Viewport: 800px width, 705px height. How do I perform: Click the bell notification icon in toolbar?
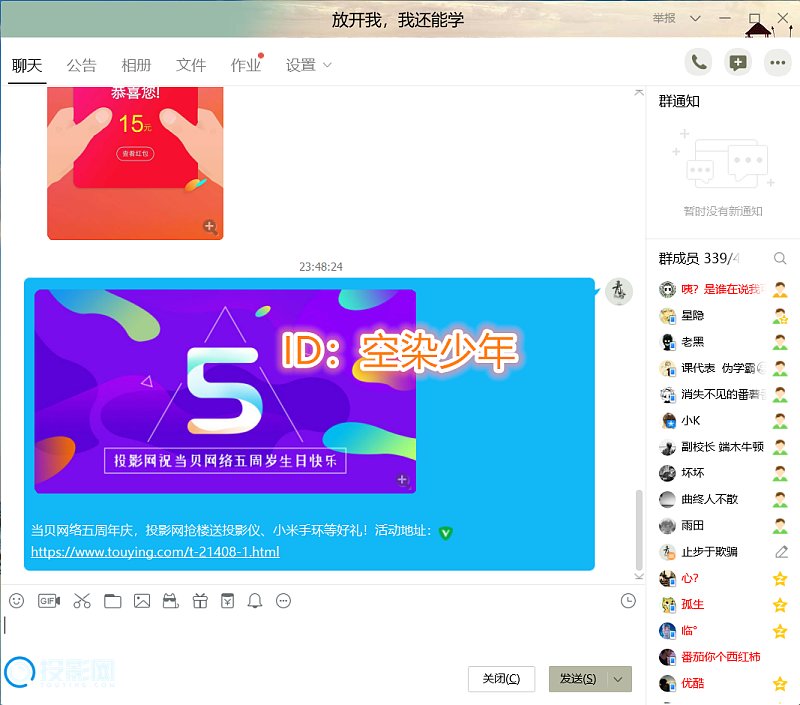(x=255, y=601)
